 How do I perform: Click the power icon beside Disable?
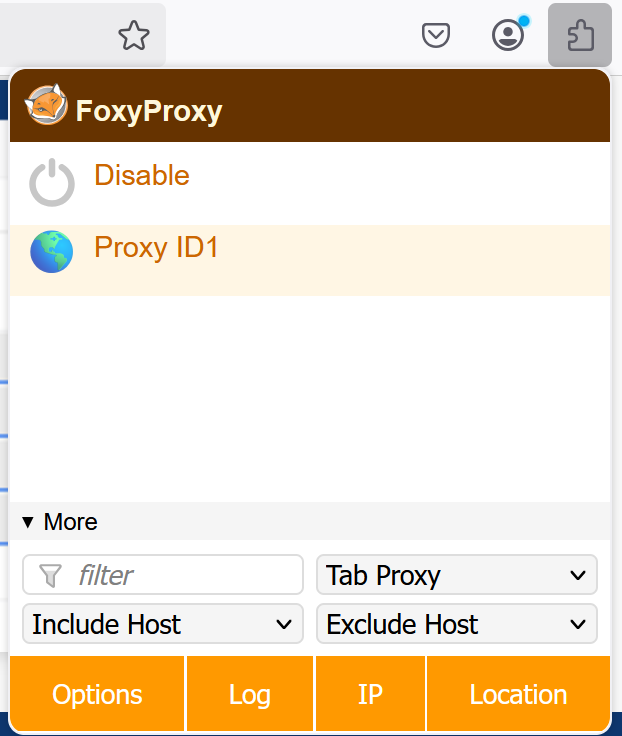[x=51, y=182]
